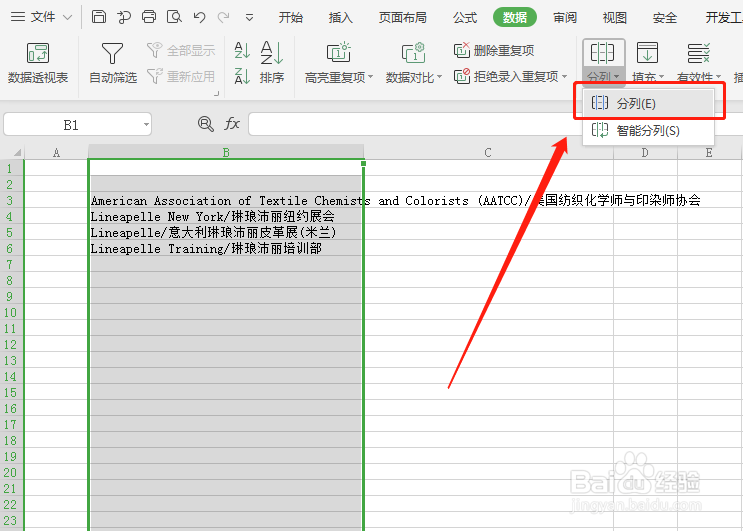The width and height of the screenshot is (743, 531).
Task: Open the 文件 menu
Action: pyautogui.click(x=42, y=17)
